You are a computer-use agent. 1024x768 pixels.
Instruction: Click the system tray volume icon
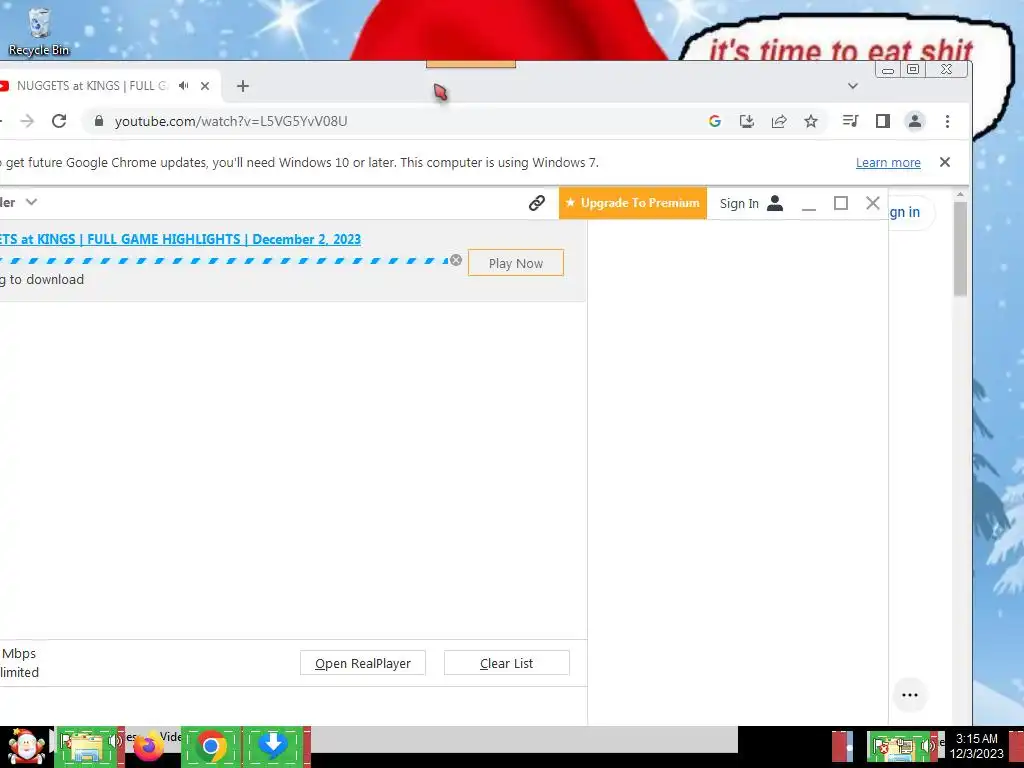tap(928, 746)
